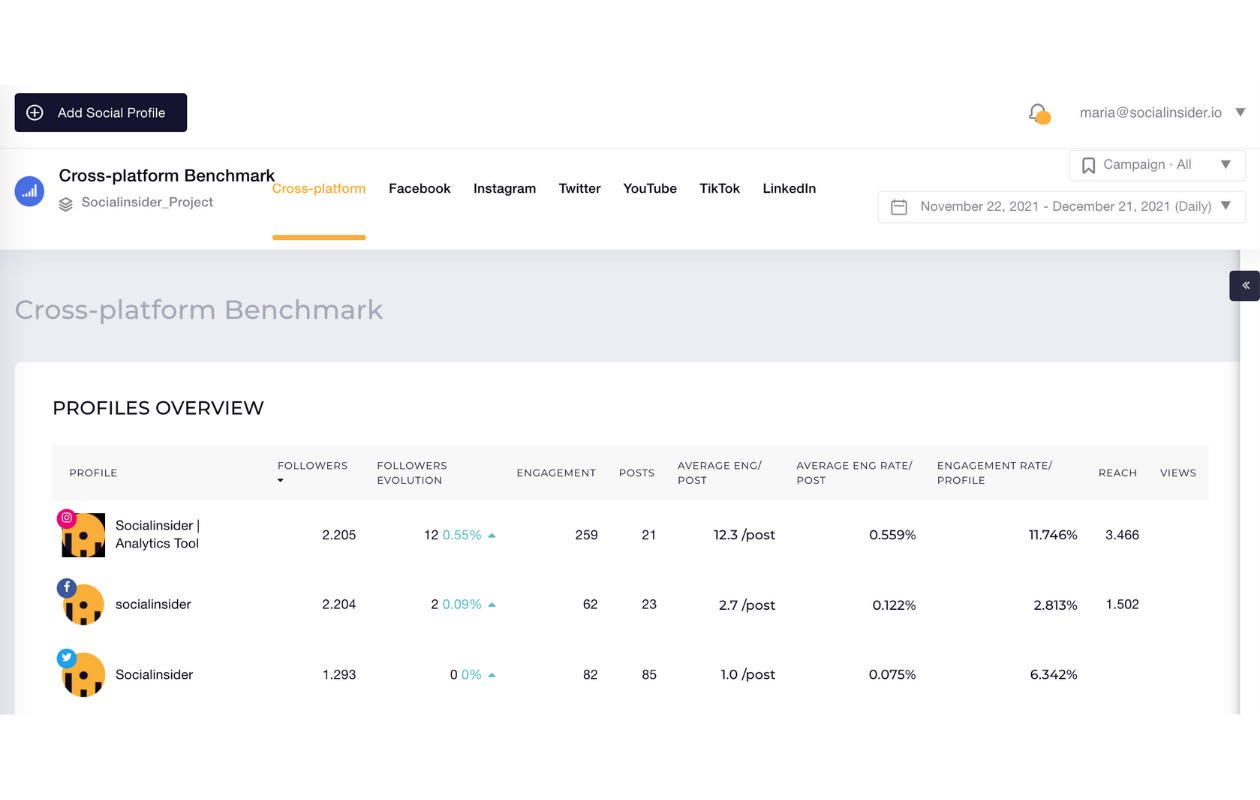Click the Profile column header
The height and width of the screenshot is (800, 1260).
click(x=93, y=473)
